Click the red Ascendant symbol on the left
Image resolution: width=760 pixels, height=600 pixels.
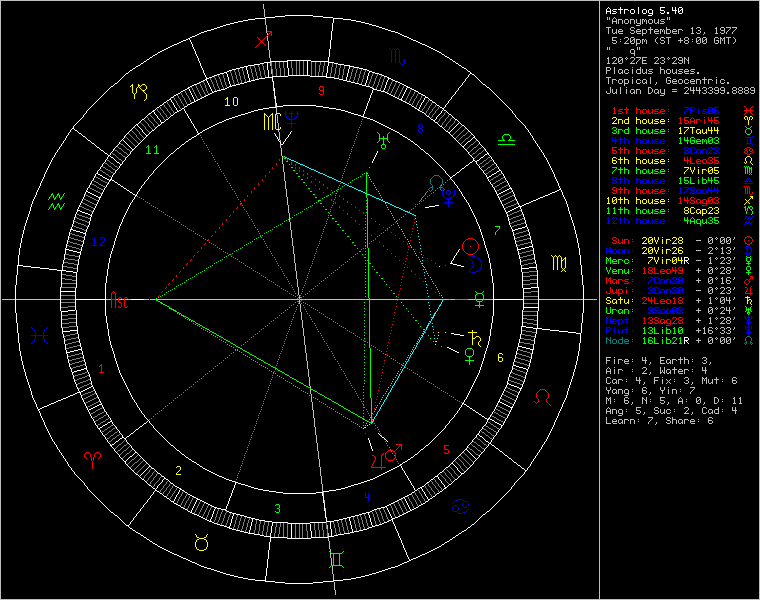pyautogui.click(x=119, y=299)
